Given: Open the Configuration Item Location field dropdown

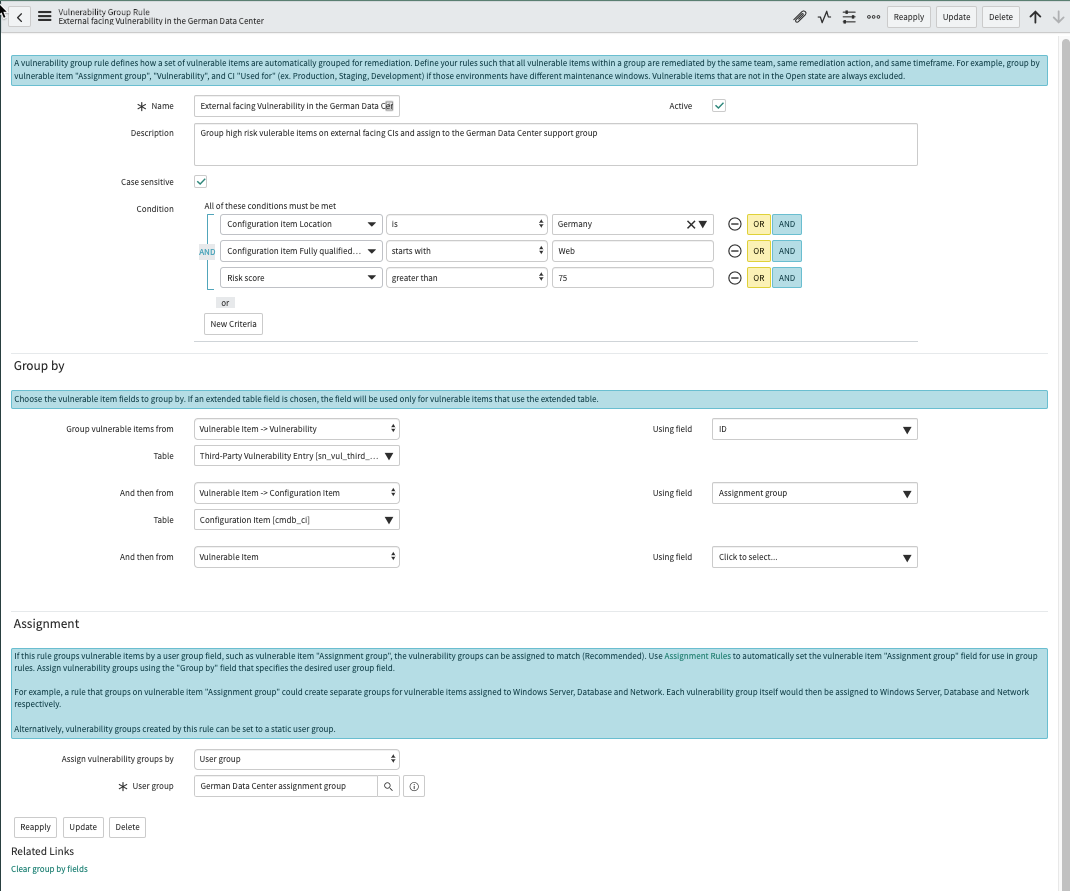Looking at the screenshot, I should point(301,224).
